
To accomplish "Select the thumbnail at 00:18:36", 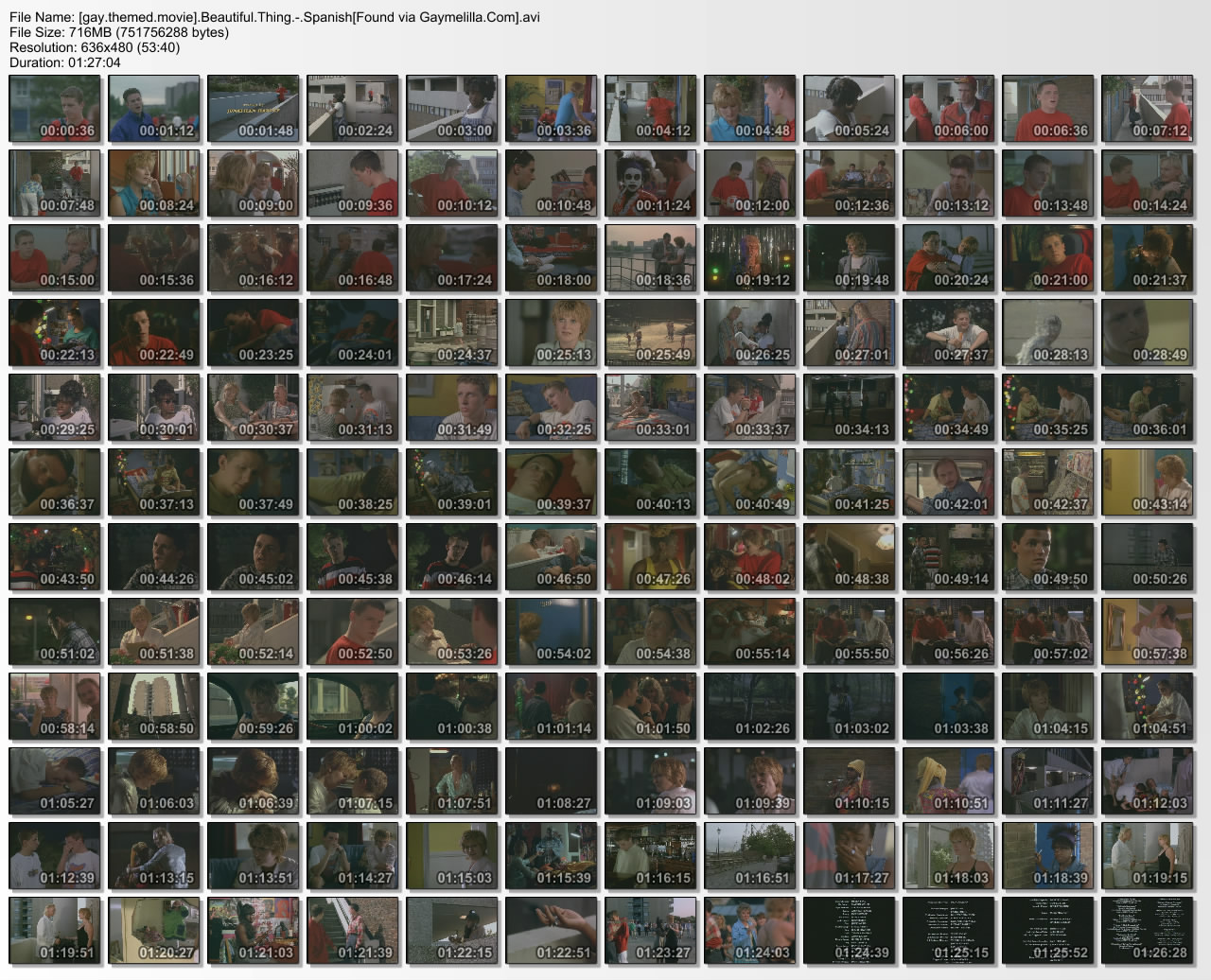I will [x=651, y=258].
